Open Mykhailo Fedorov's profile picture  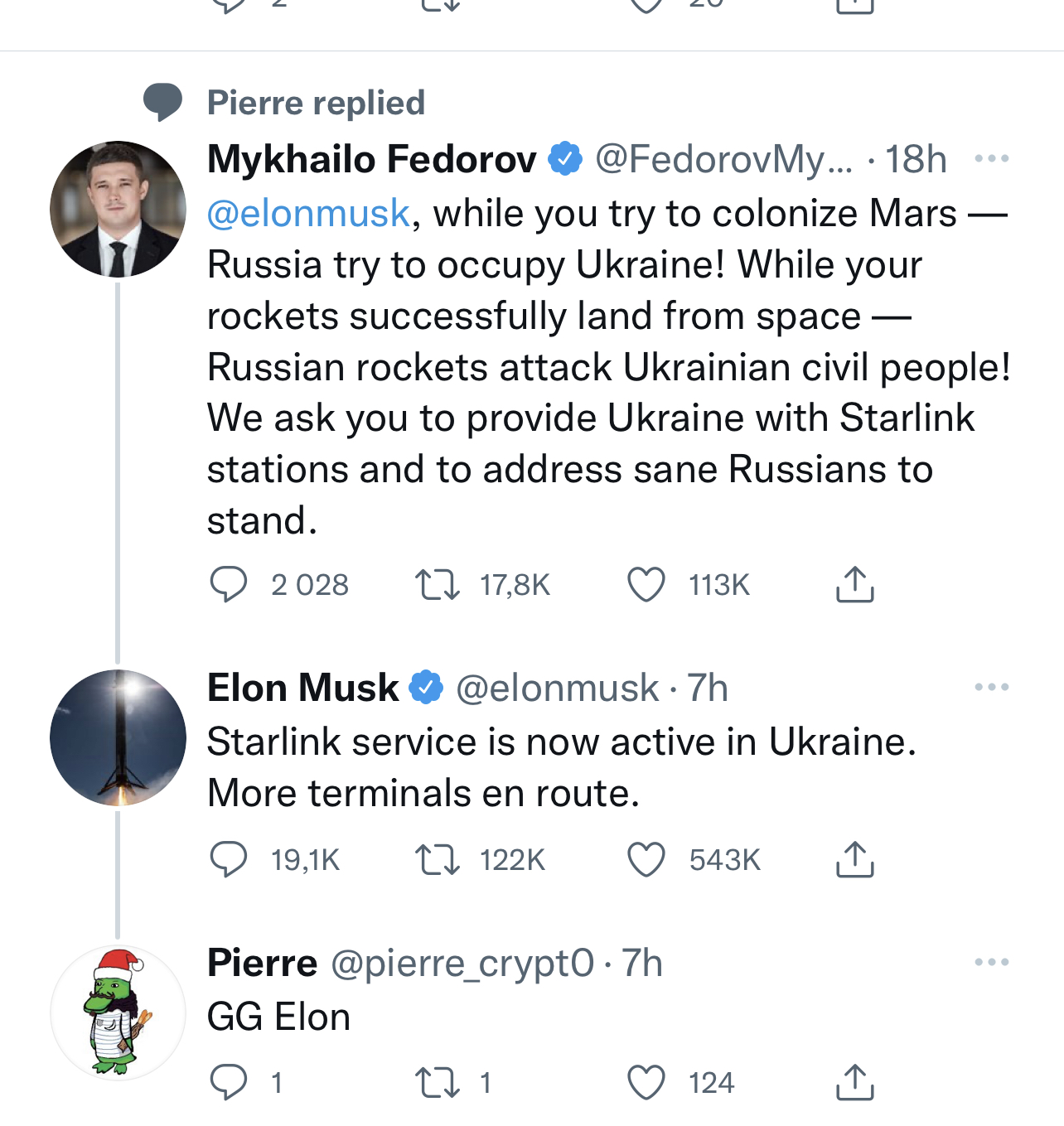pos(118,209)
